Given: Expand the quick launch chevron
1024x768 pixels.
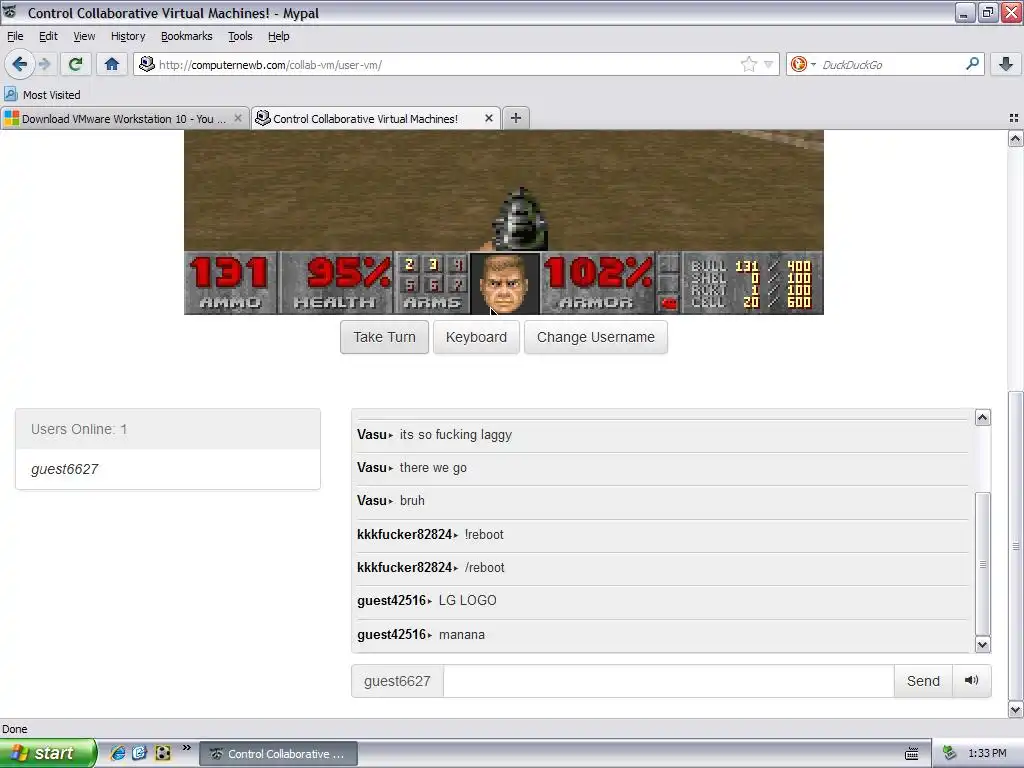Looking at the screenshot, I should pyautogui.click(x=187, y=748).
